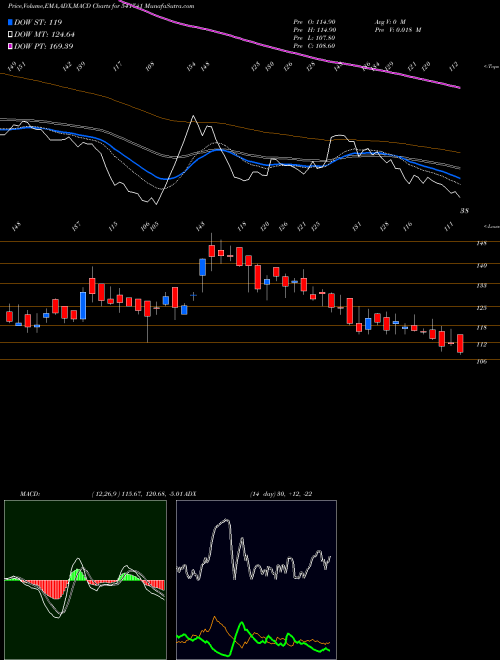Click the previous high value row

click(314, 30)
